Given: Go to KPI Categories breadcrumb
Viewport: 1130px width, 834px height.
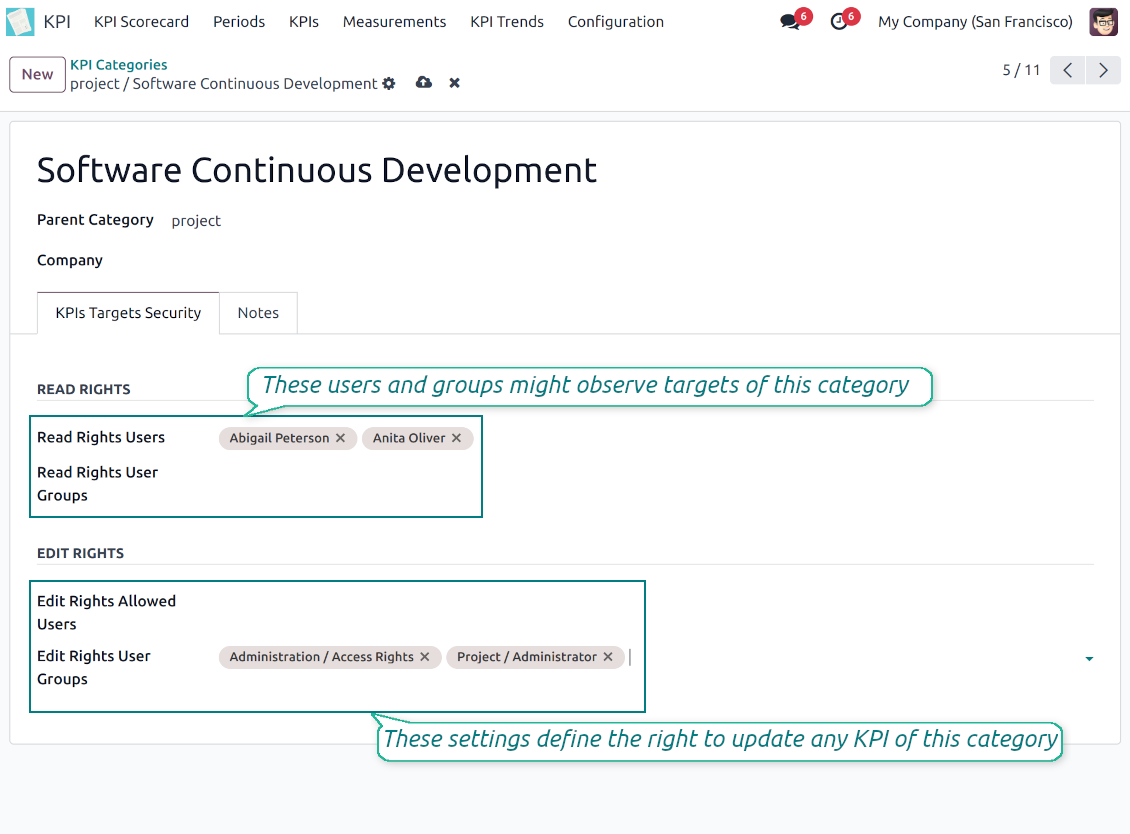Looking at the screenshot, I should 118,65.
